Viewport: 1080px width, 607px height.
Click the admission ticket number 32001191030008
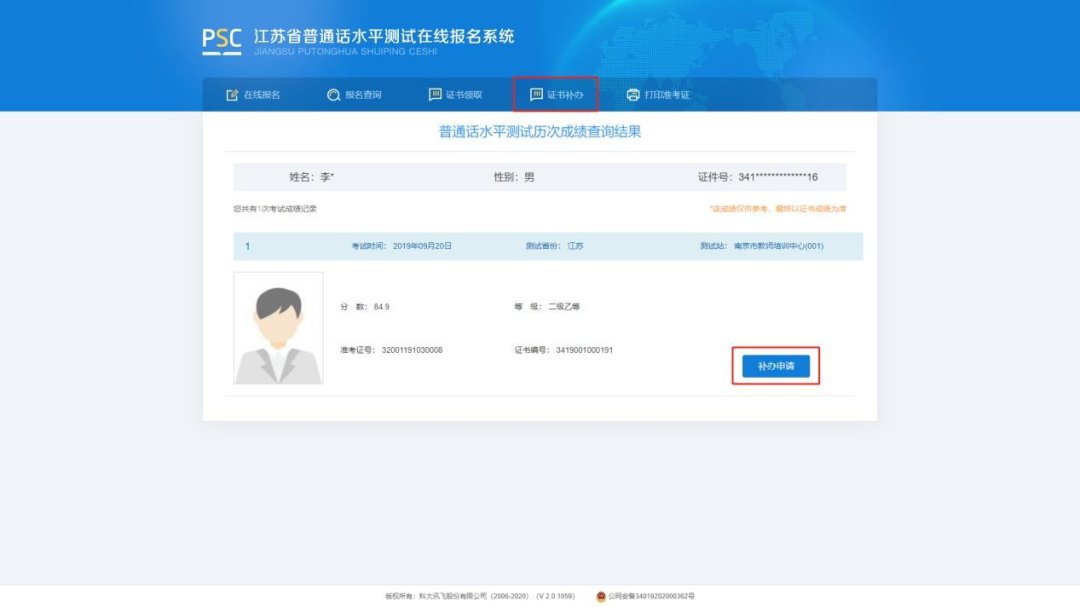412,350
